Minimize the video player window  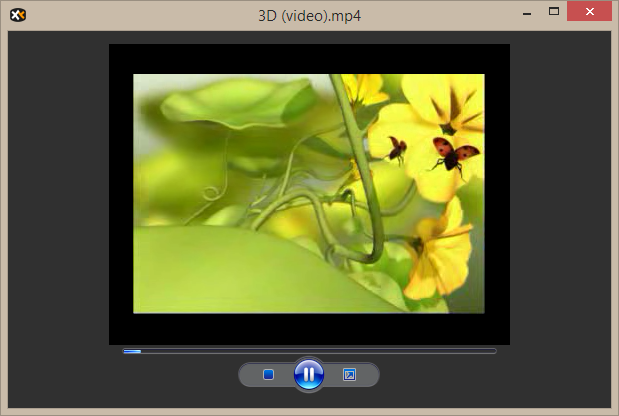[525, 12]
